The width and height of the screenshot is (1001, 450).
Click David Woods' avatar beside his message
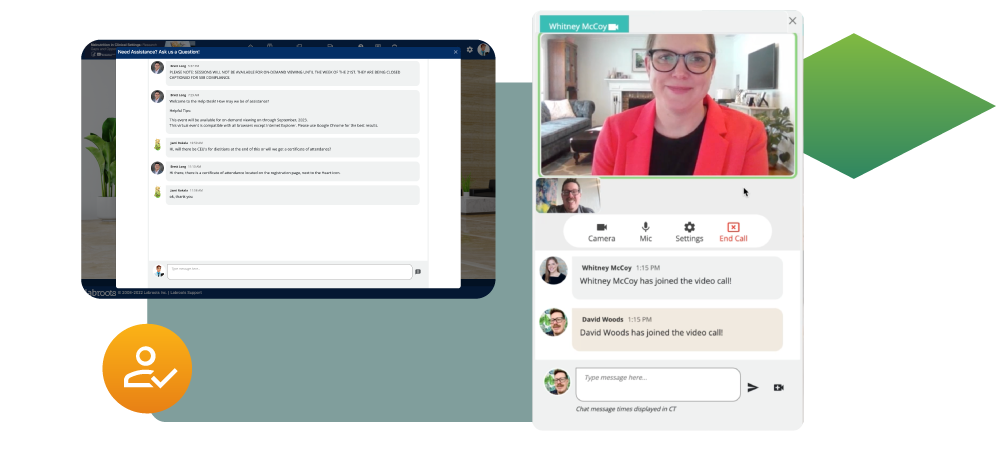tap(553, 322)
